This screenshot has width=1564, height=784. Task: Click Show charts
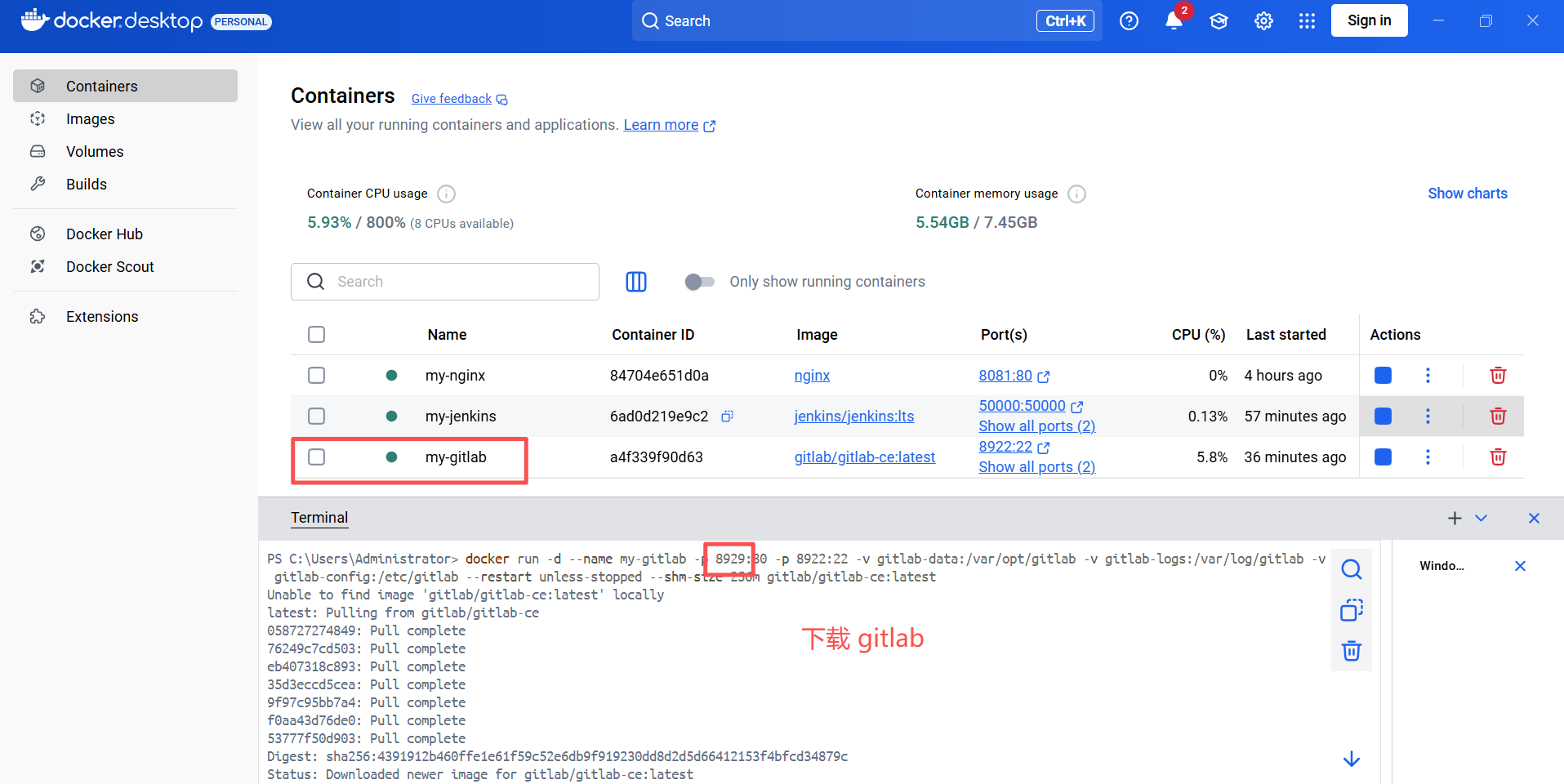tap(1468, 194)
